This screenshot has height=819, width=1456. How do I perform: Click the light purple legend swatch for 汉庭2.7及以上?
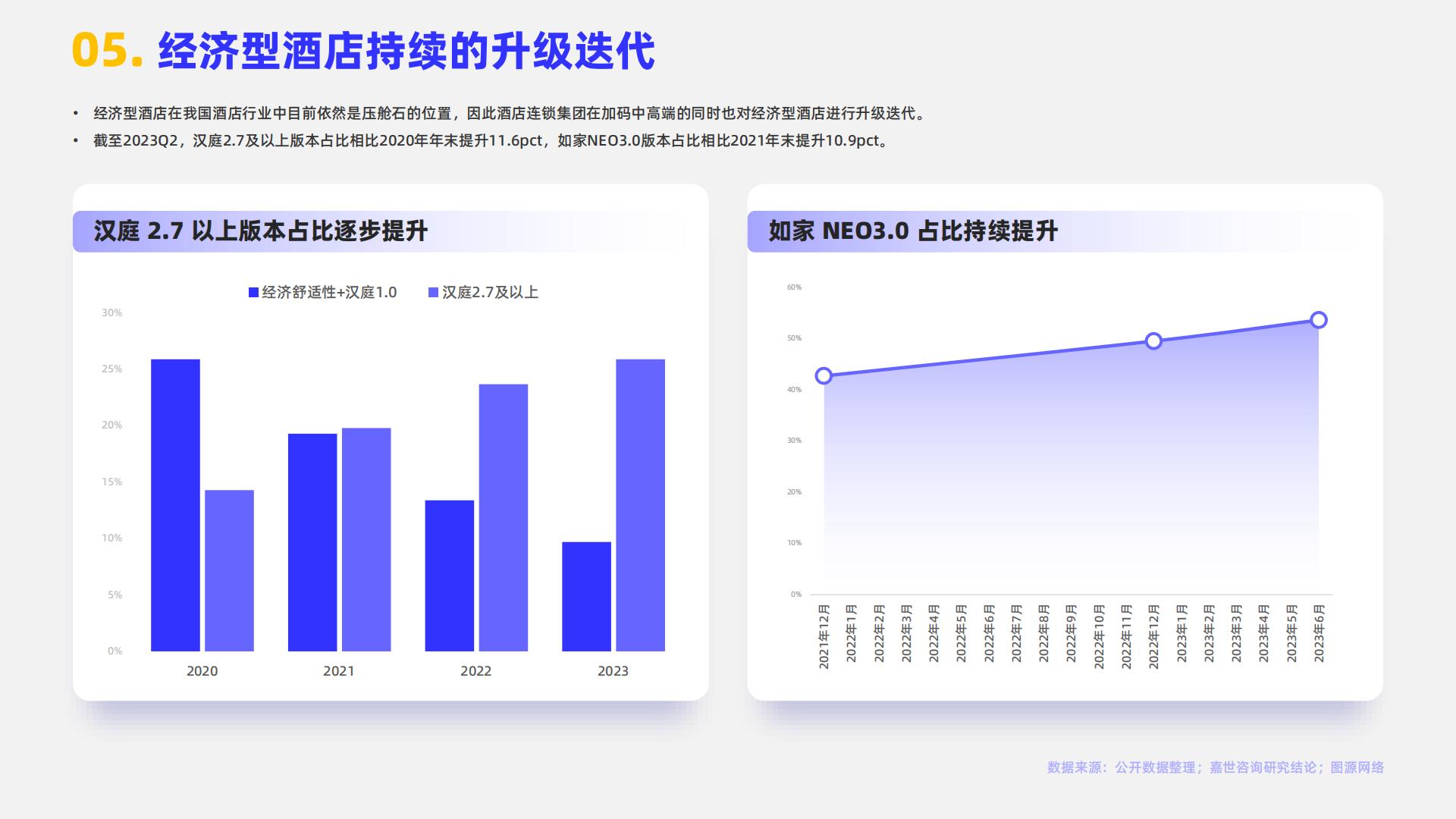click(433, 293)
